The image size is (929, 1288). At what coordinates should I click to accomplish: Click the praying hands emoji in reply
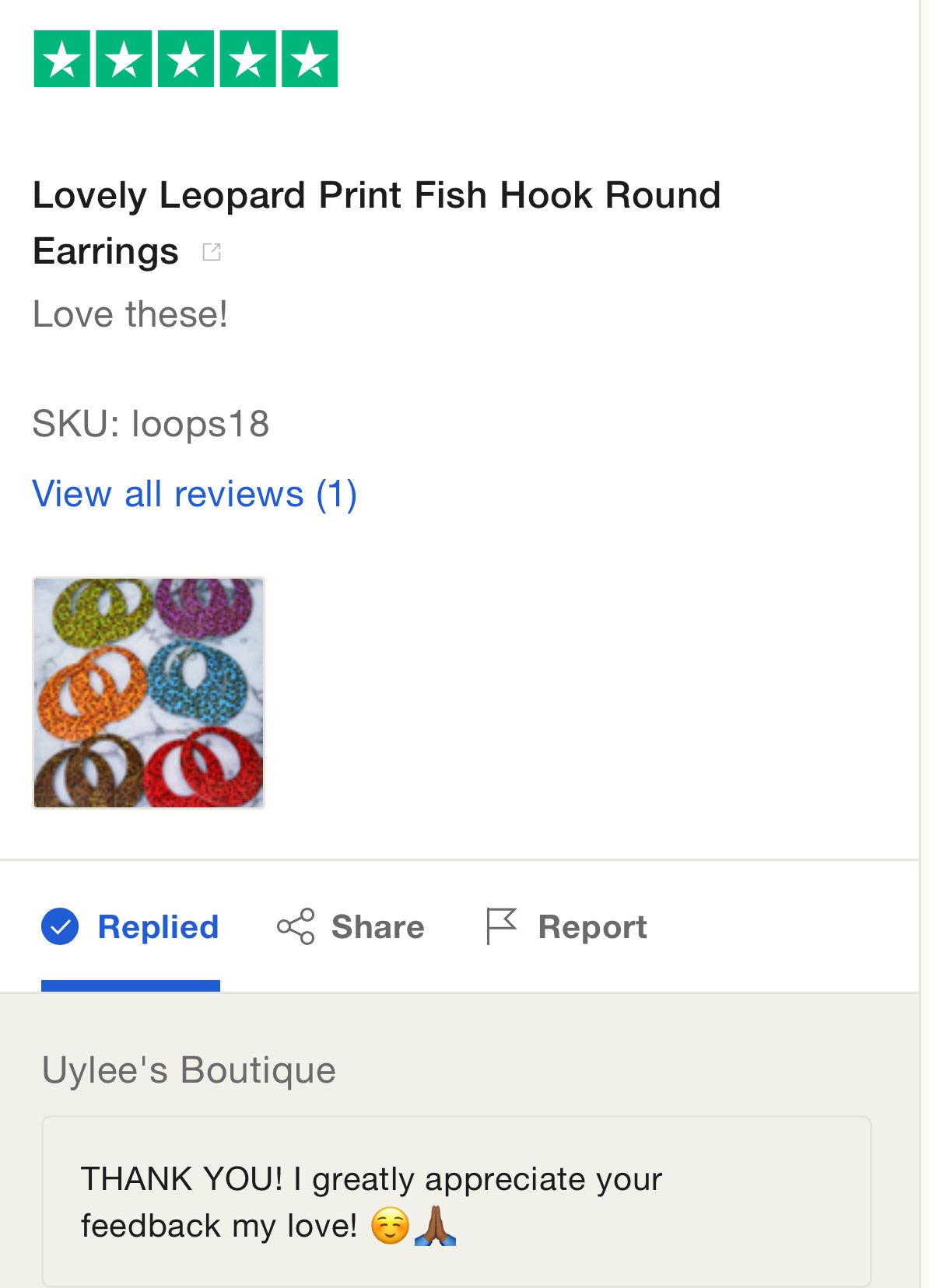(x=436, y=1226)
